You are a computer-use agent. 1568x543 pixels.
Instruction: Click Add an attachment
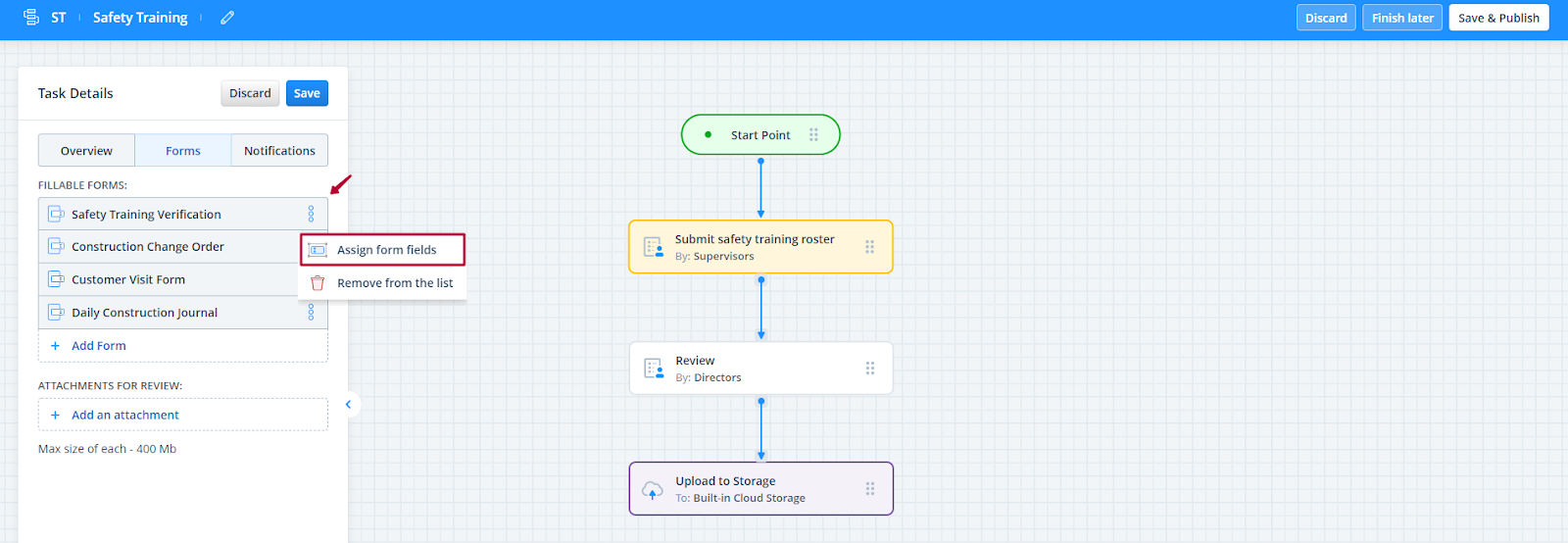click(124, 416)
